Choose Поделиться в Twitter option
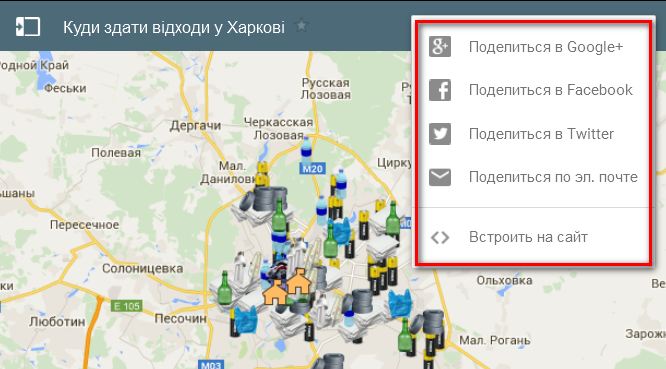This screenshot has height=369, width=666. [x=533, y=134]
